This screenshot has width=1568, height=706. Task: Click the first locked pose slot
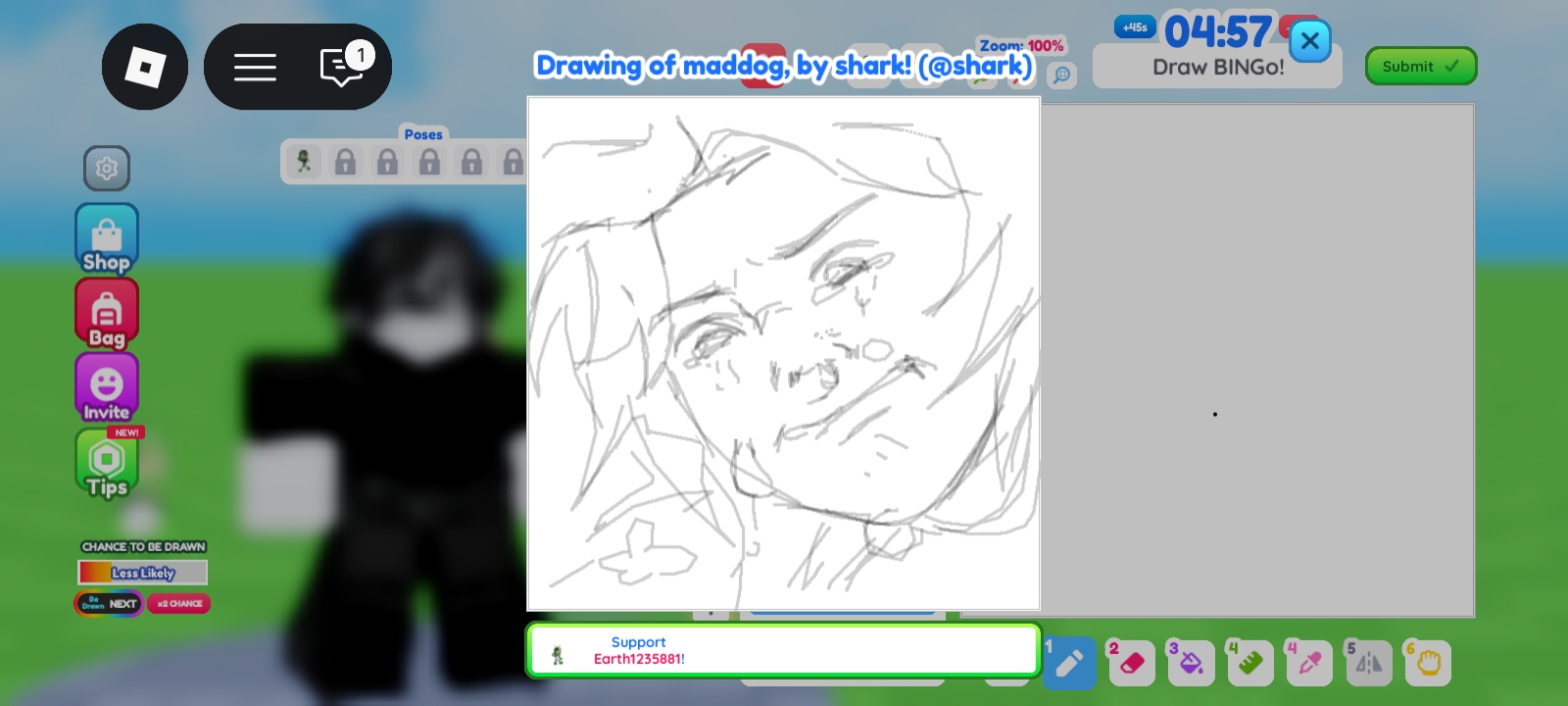345,162
